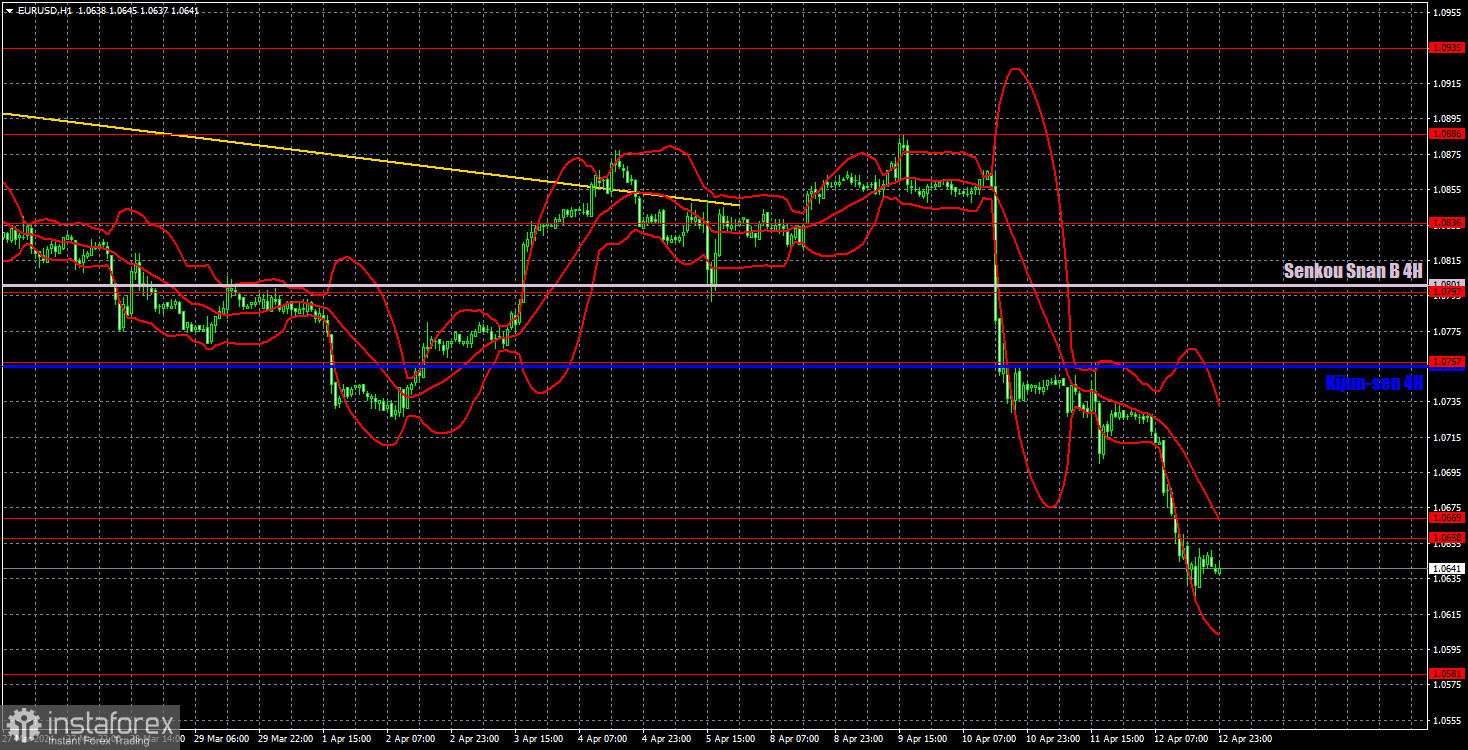Click the 1.0895 value on price axis
This screenshot has height=750, width=1468.
pyautogui.click(x=1447, y=119)
